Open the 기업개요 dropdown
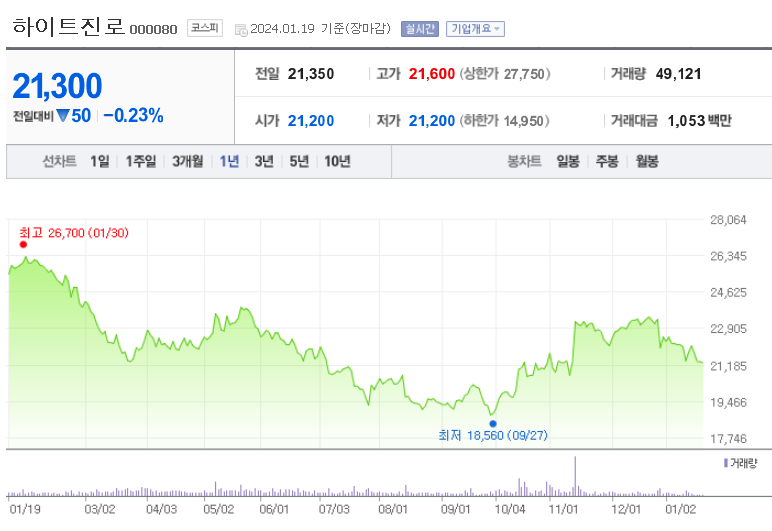 (475, 29)
